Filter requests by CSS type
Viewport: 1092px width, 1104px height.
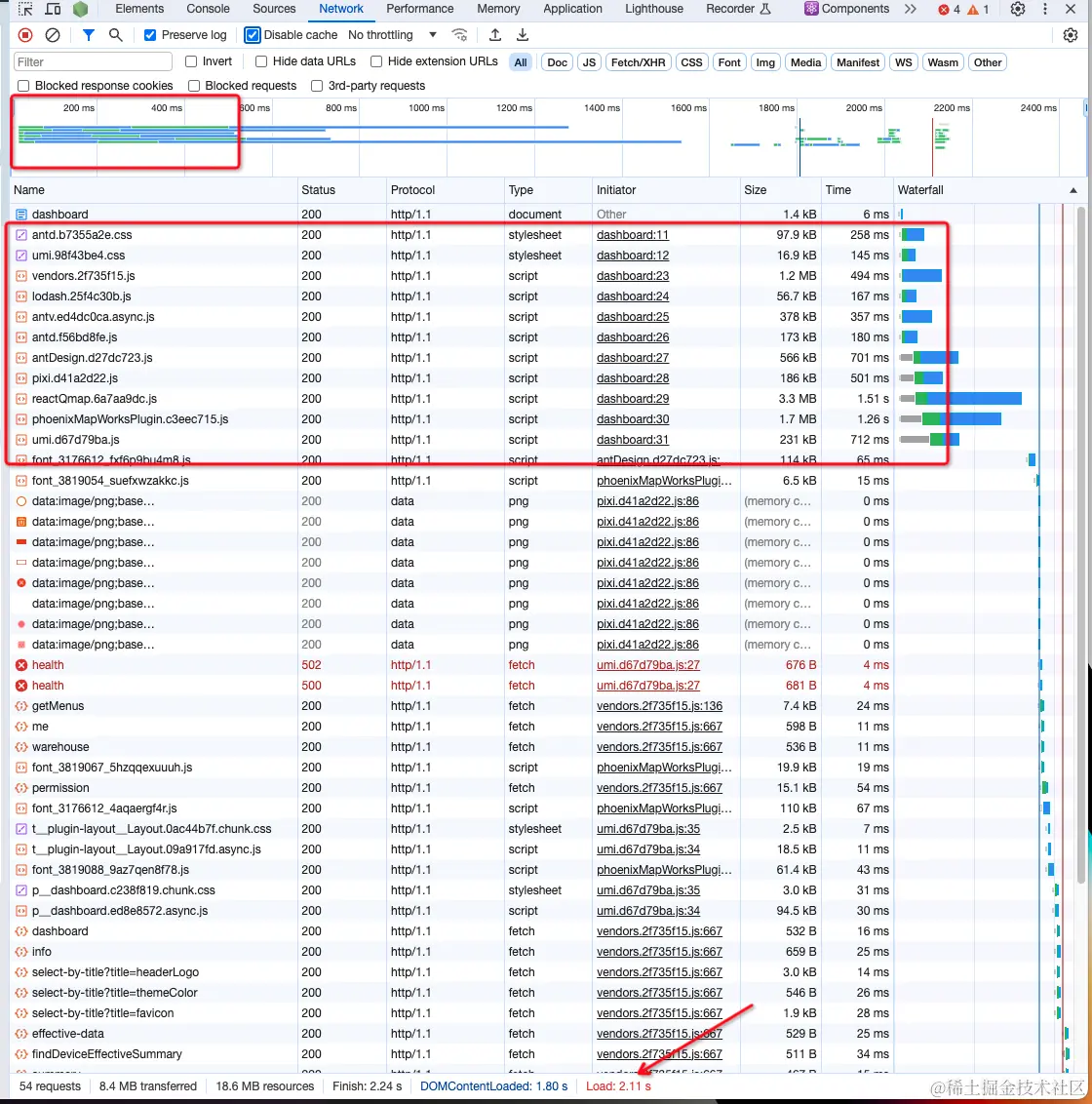point(691,62)
